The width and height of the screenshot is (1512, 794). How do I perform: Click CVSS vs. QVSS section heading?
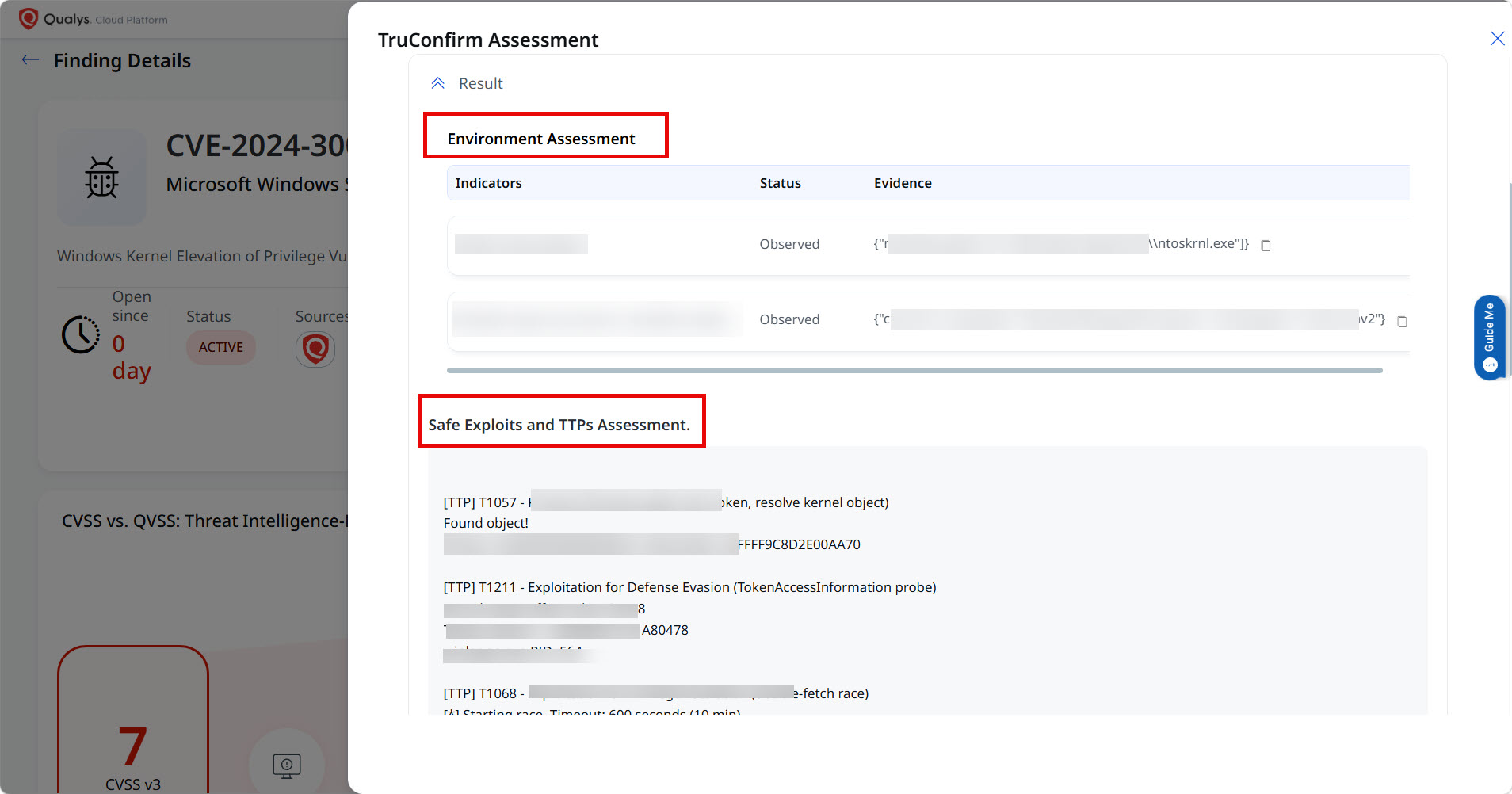(204, 521)
